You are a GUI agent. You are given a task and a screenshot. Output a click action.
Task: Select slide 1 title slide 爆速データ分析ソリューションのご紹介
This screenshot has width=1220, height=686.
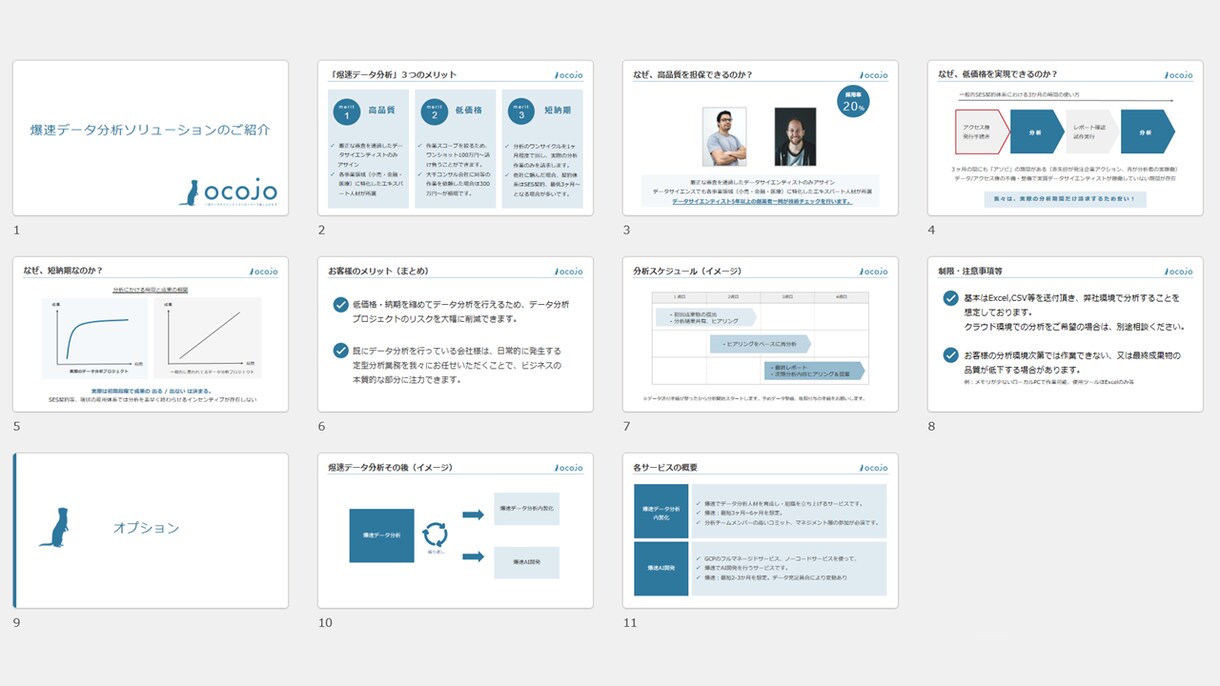[x=150, y=138]
